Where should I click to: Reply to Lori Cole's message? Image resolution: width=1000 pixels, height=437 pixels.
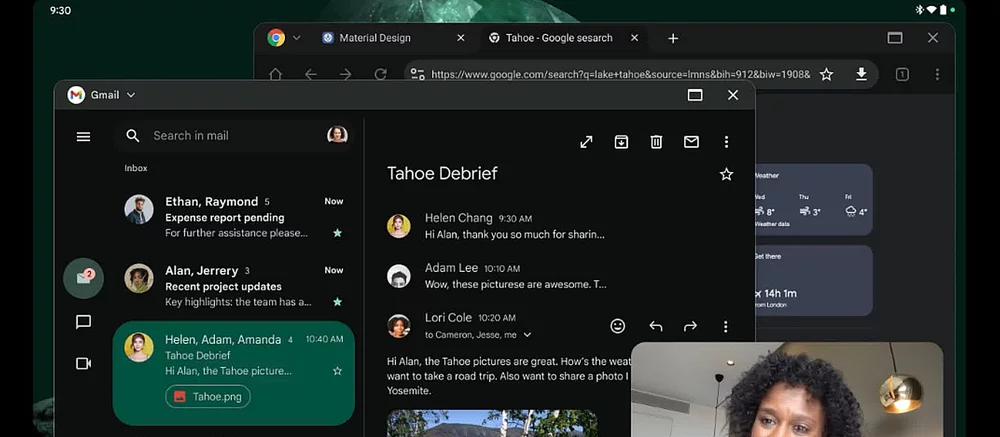656,327
